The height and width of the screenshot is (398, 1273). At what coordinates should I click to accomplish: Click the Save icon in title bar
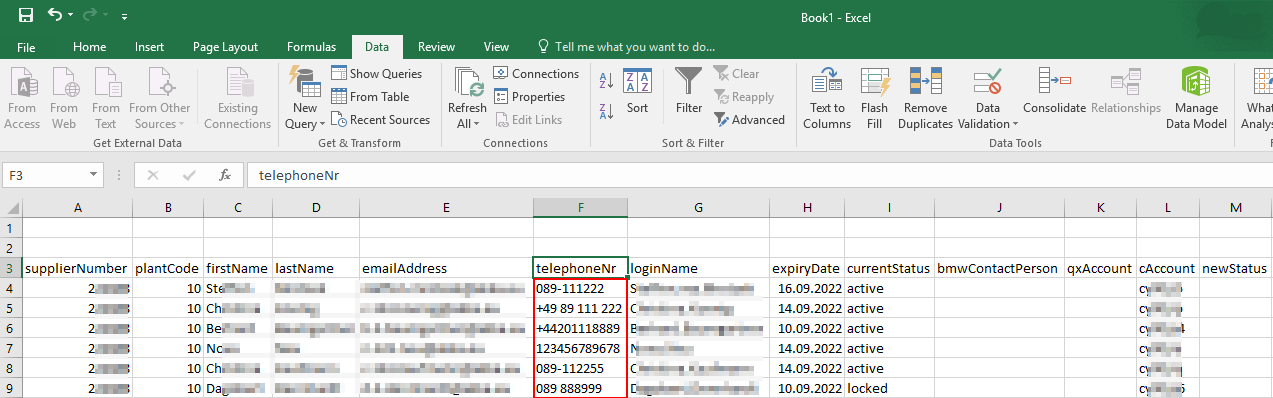[25, 16]
